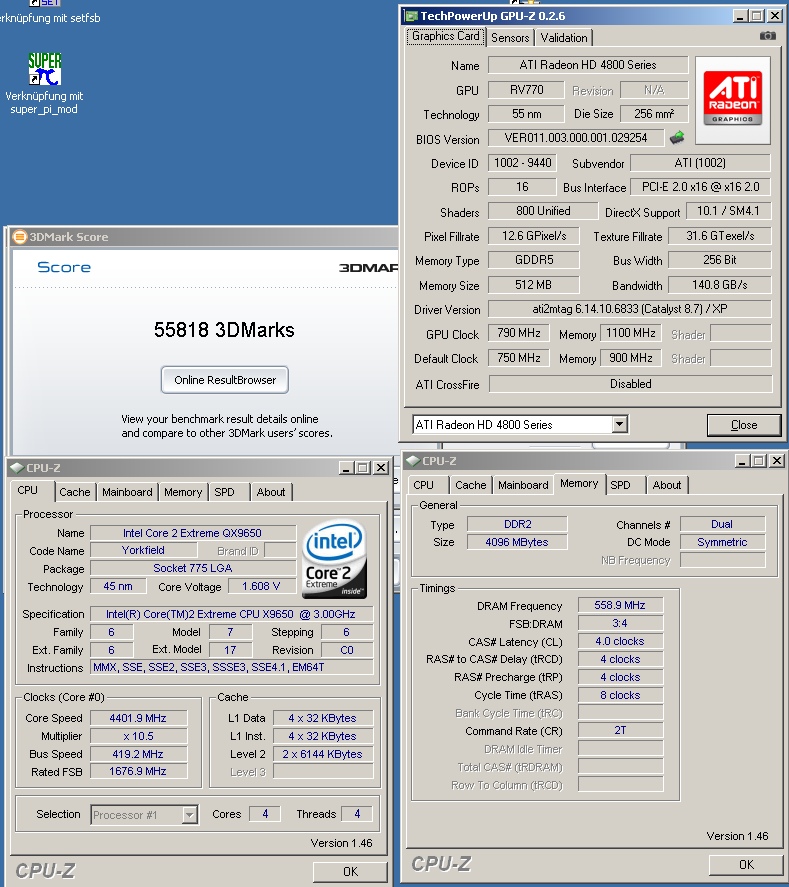
Task: Open the Cache tab in left CPU-Z window
Action: 75,492
